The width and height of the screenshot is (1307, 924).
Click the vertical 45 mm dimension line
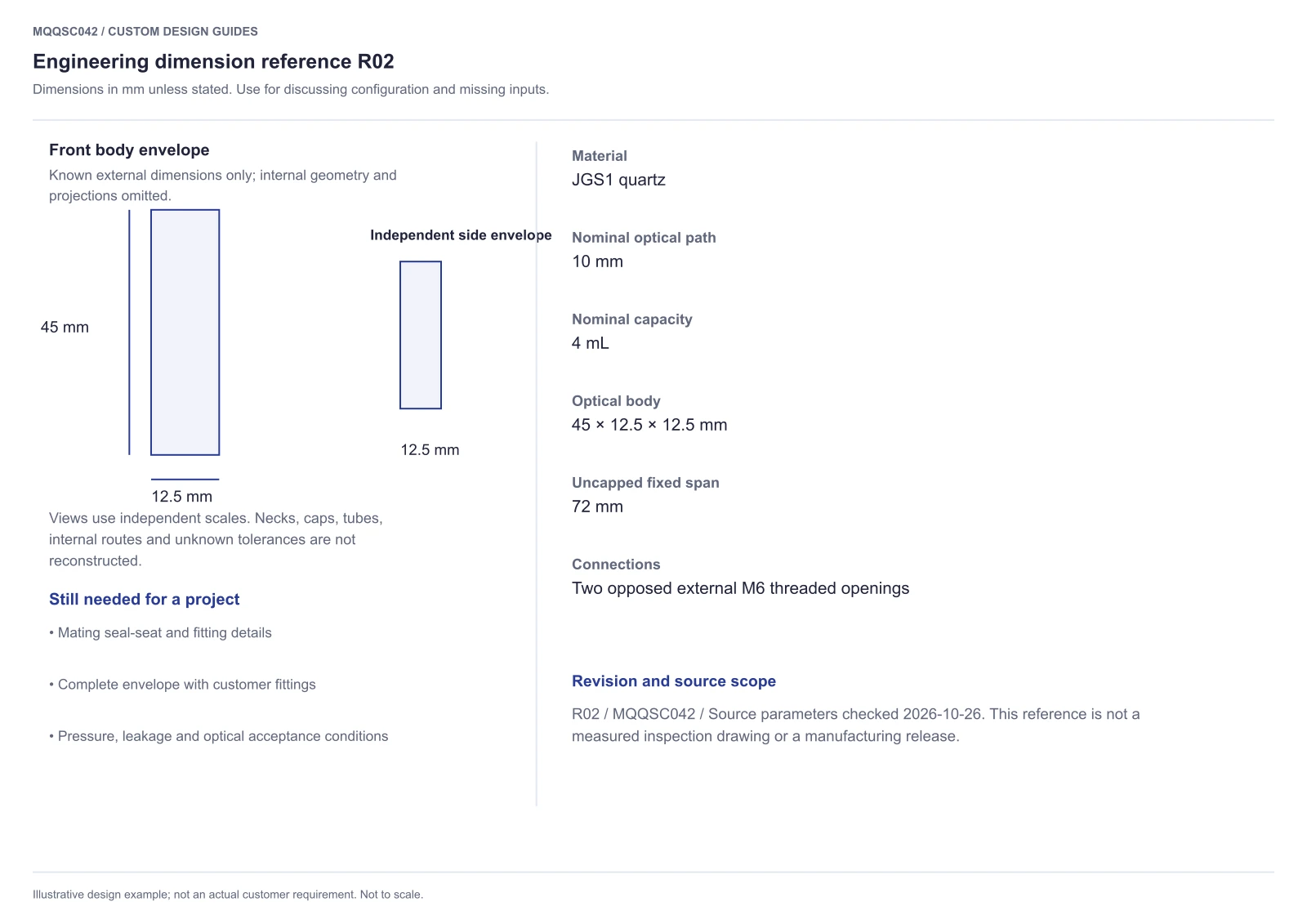(129, 333)
